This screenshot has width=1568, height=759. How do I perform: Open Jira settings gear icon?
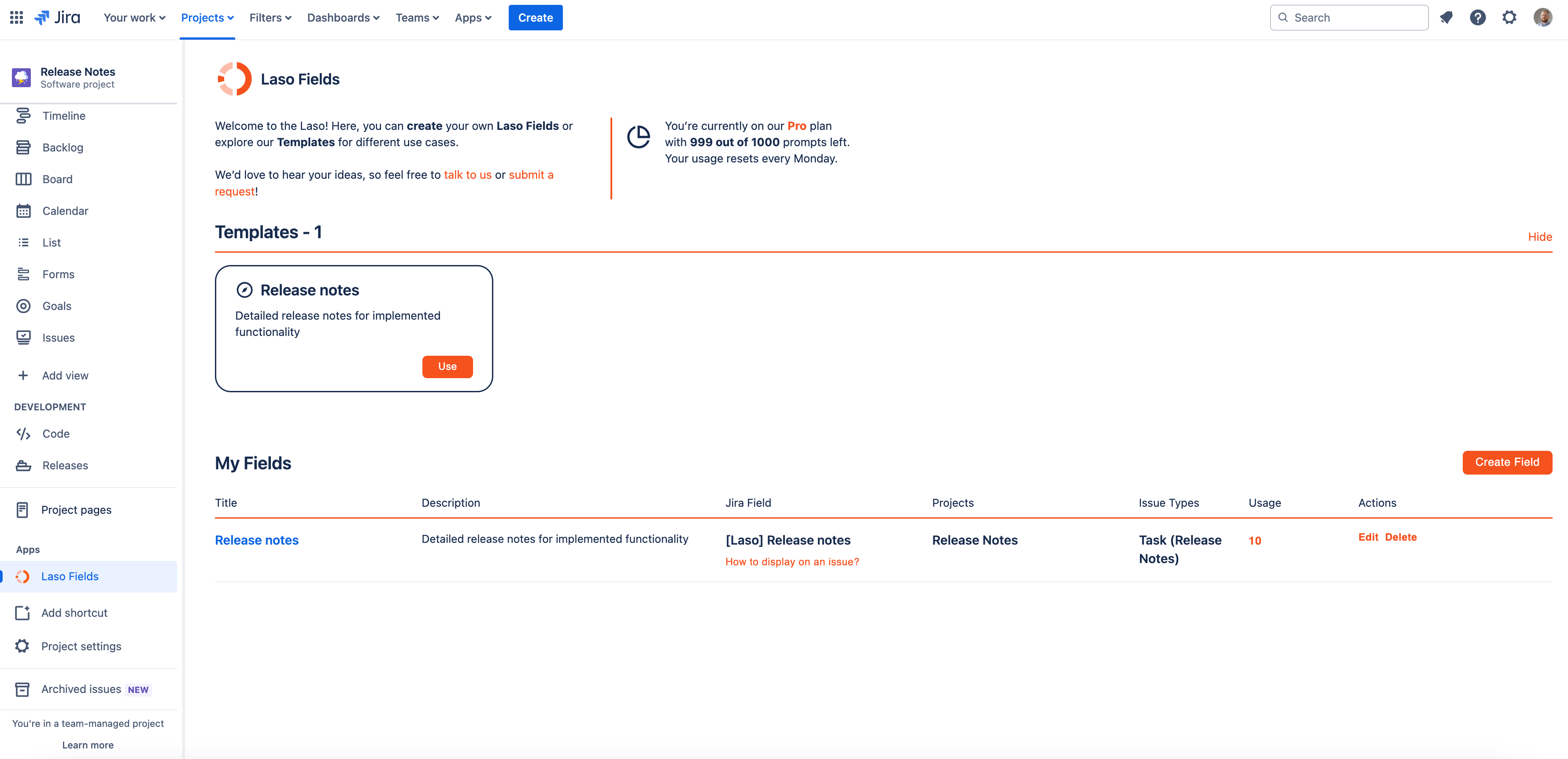(x=1509, y=18)
